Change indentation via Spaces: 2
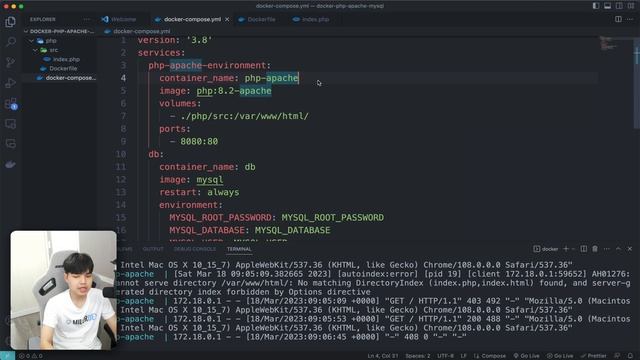Viewport: 640px width, 360px height. click(418, 356)
